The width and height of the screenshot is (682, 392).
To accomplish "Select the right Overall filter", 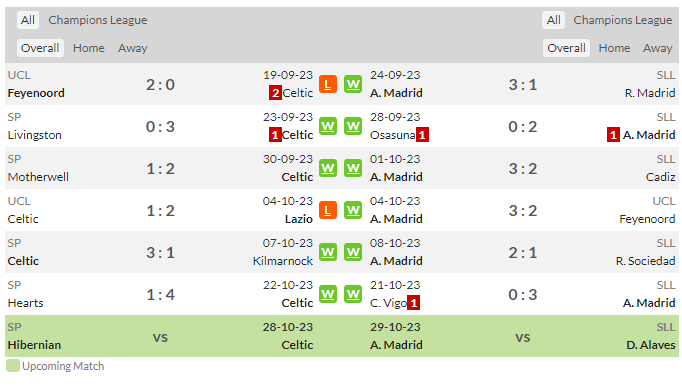I will (x=566, y=48).
